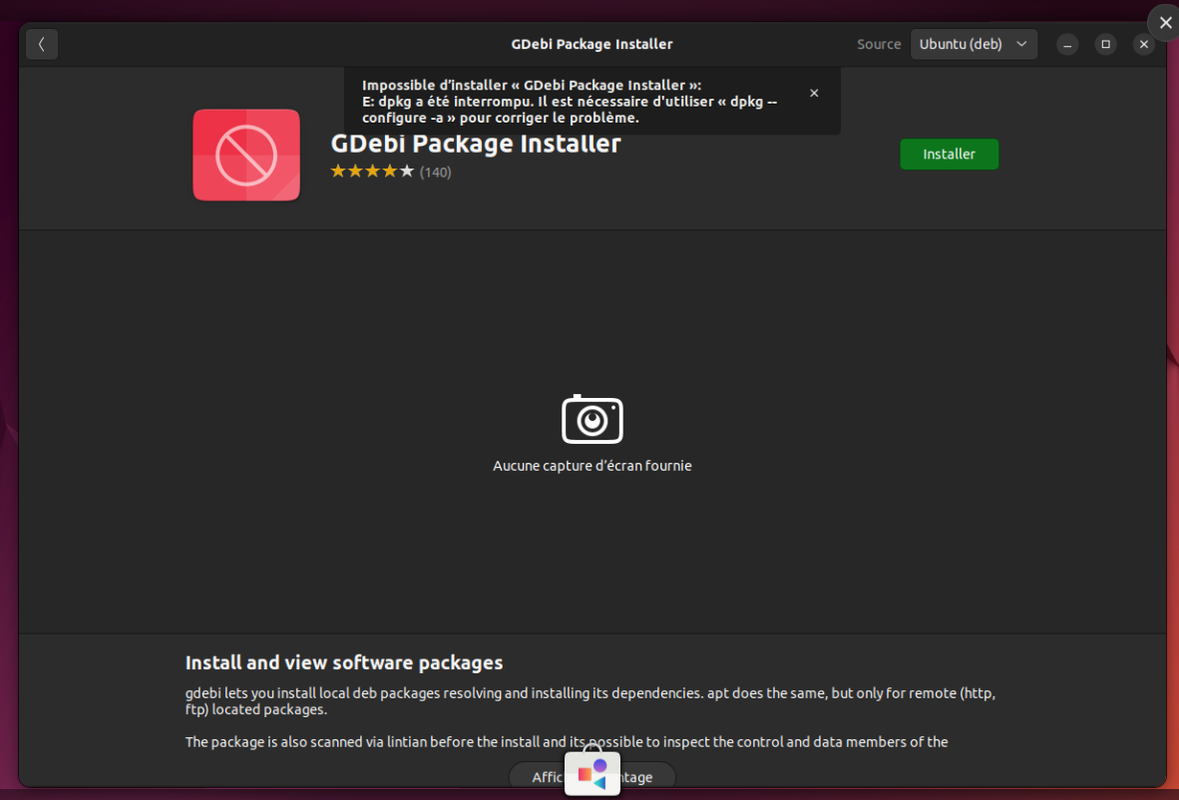Viewport: 1179px width, 800px height.
Task: Open the Source dropdown showing Ubuntu (deb)
Action: [974, 44]
